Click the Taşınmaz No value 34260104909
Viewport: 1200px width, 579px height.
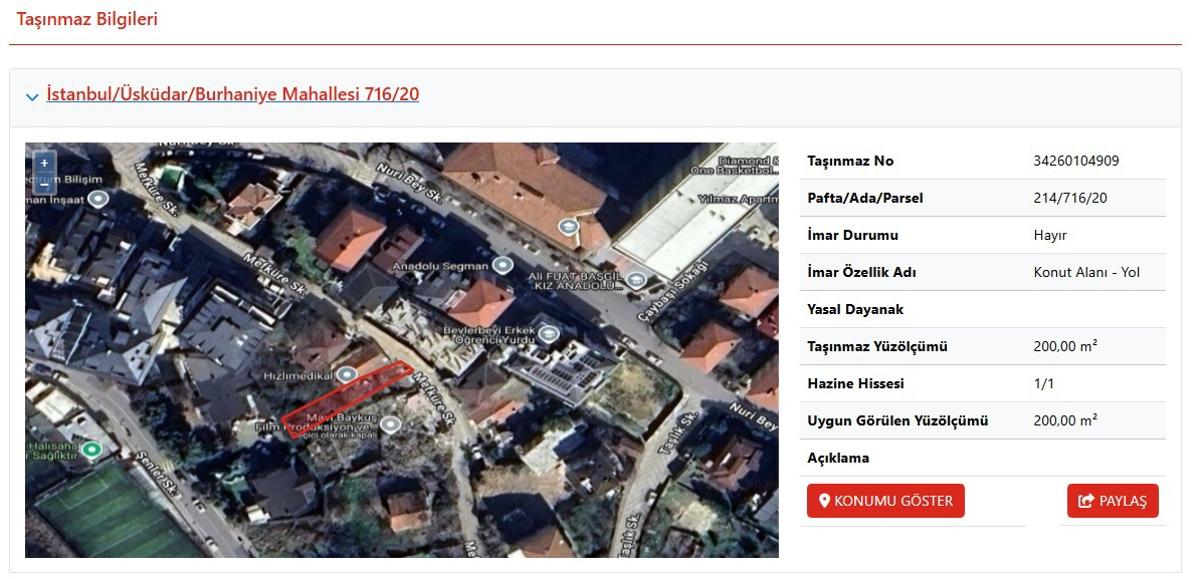(x=1075, y=161)
